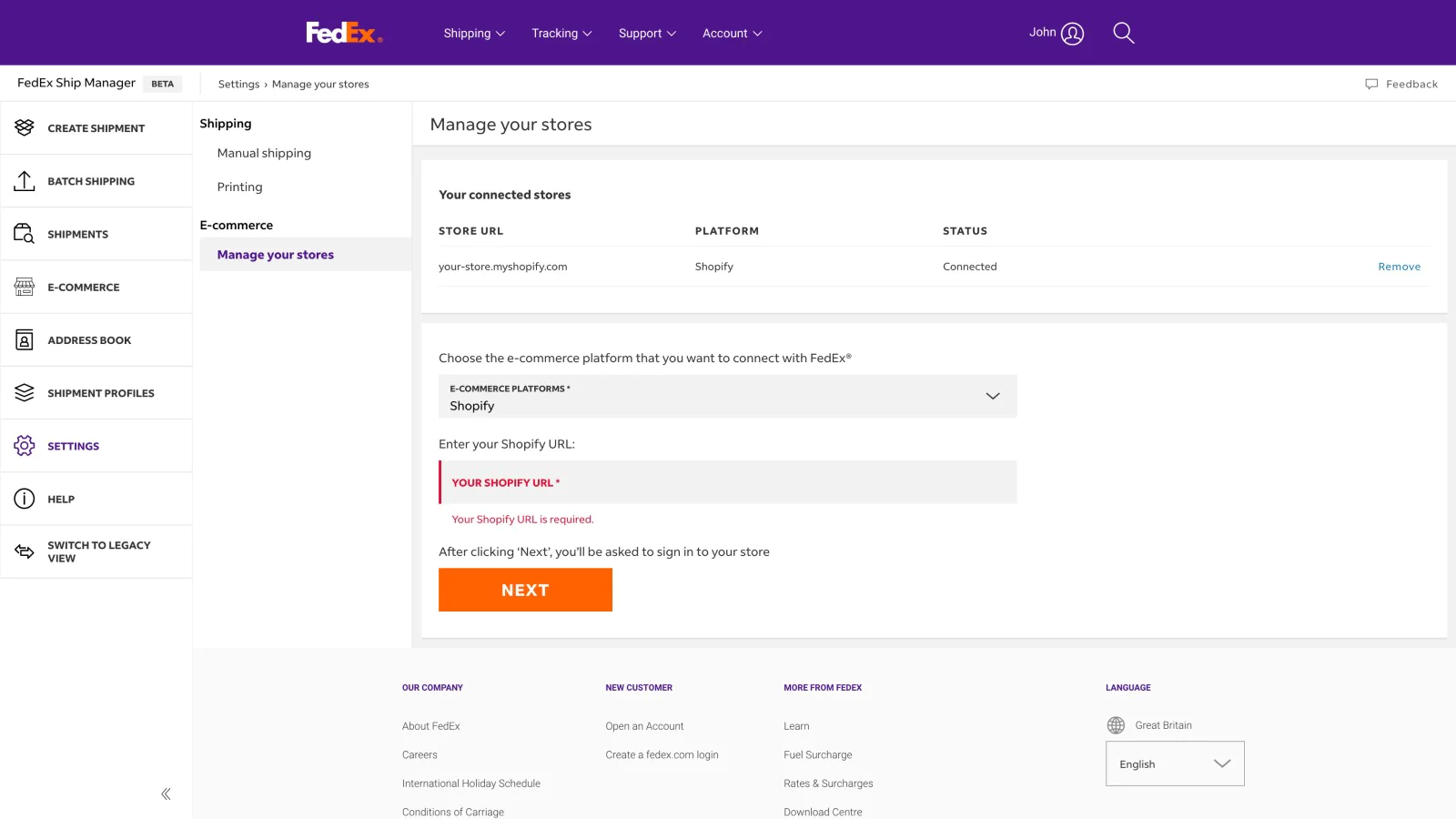
Task: Open the English language dropdown
Action: 1175,763
